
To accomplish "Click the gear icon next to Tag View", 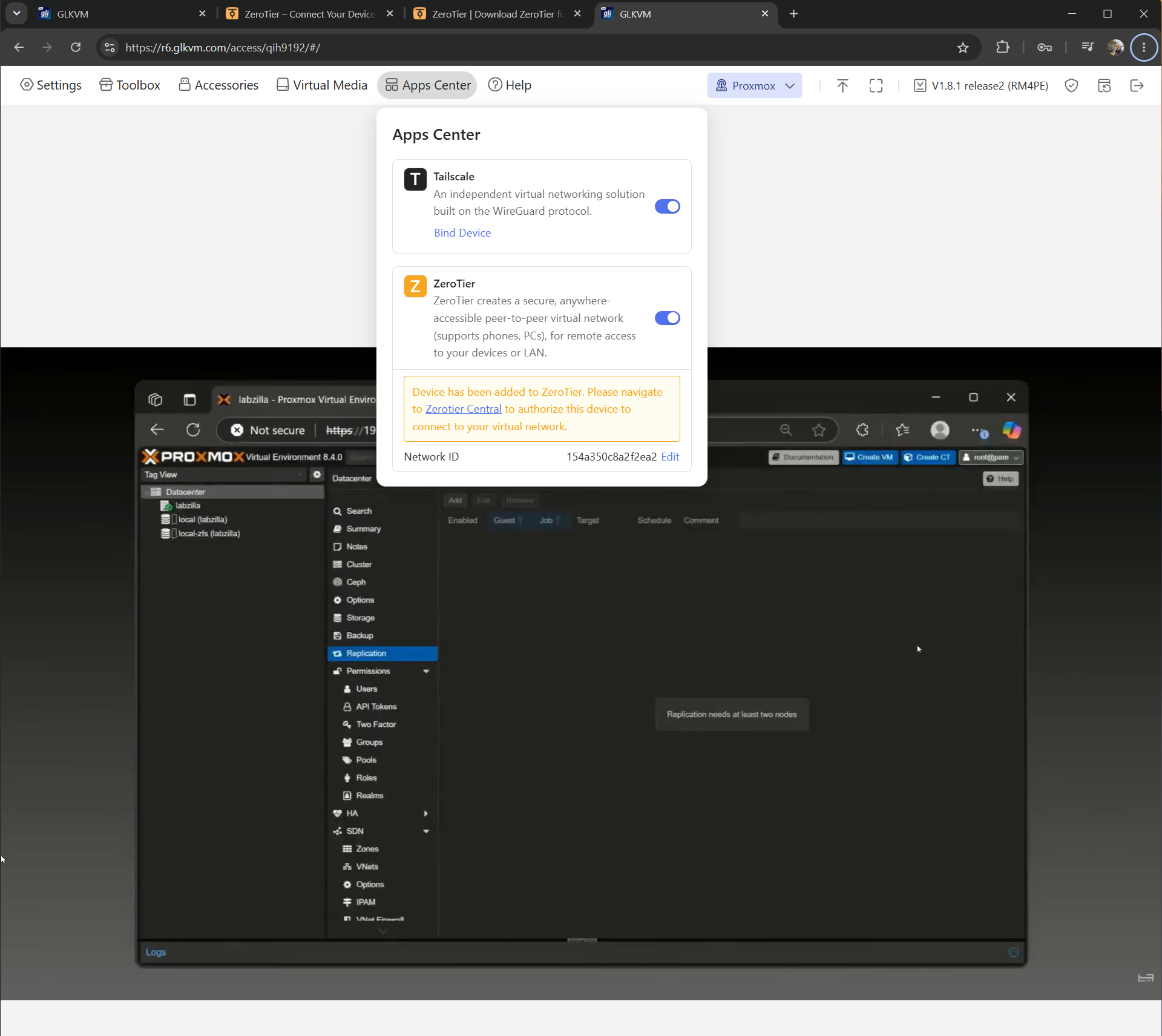I will [317, 475].
